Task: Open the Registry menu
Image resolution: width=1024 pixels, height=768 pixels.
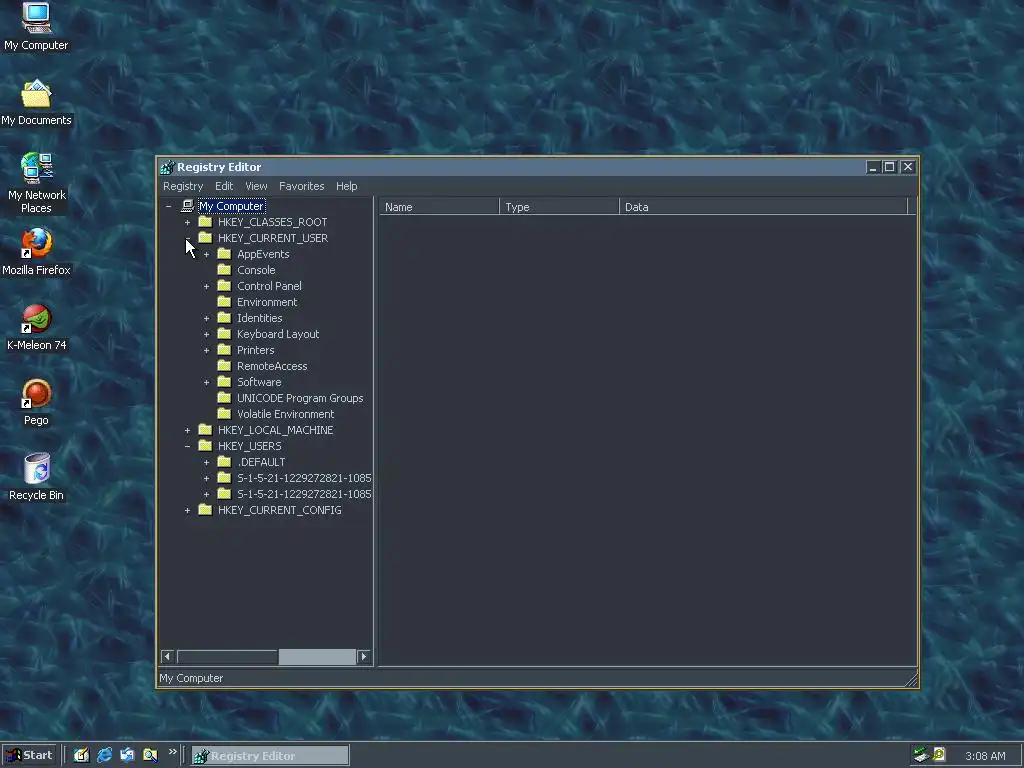Action: point(183,186)
